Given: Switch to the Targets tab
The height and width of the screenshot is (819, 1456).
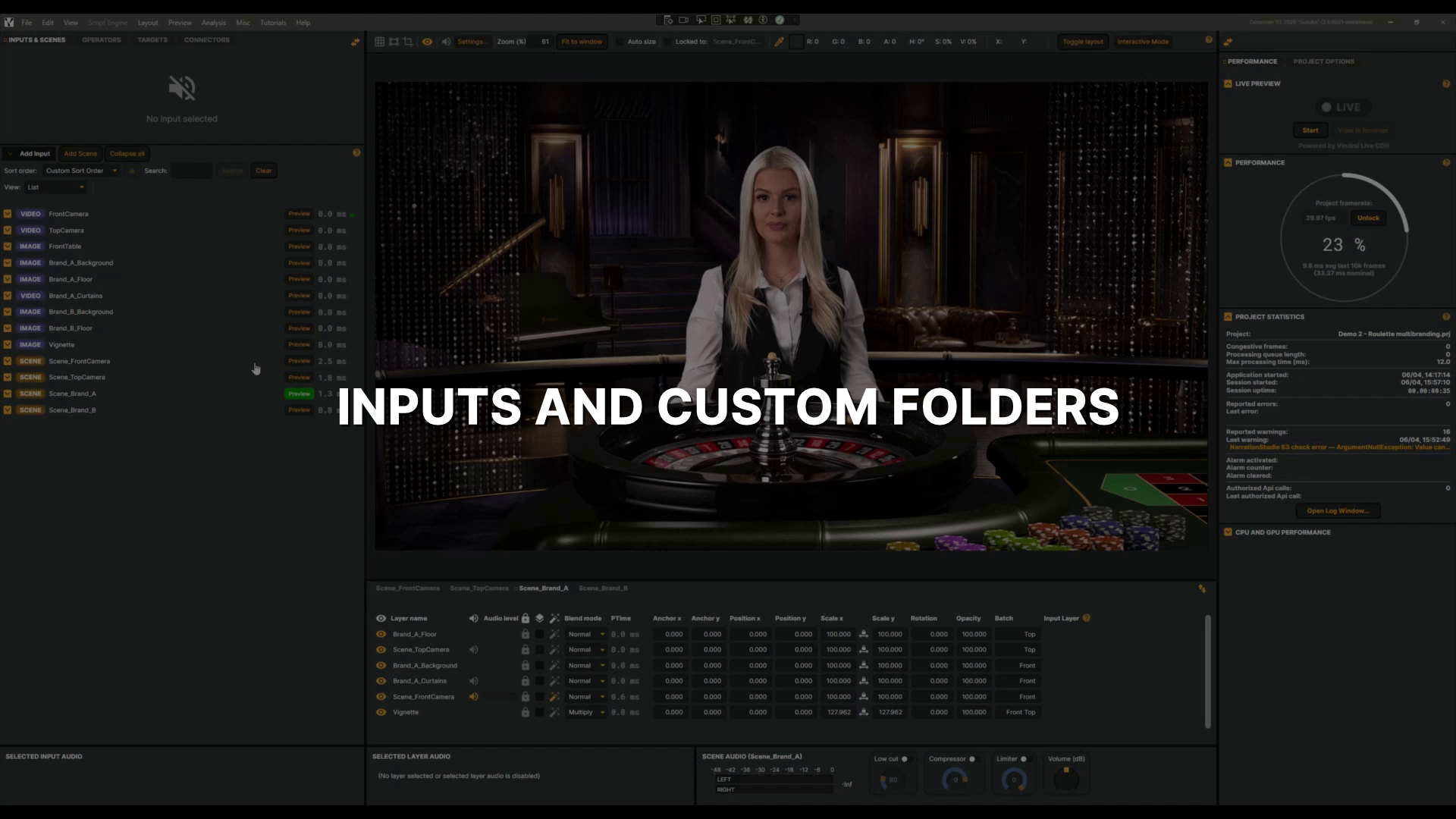Looking at the screenshot, I should click(x=152, y=40).
